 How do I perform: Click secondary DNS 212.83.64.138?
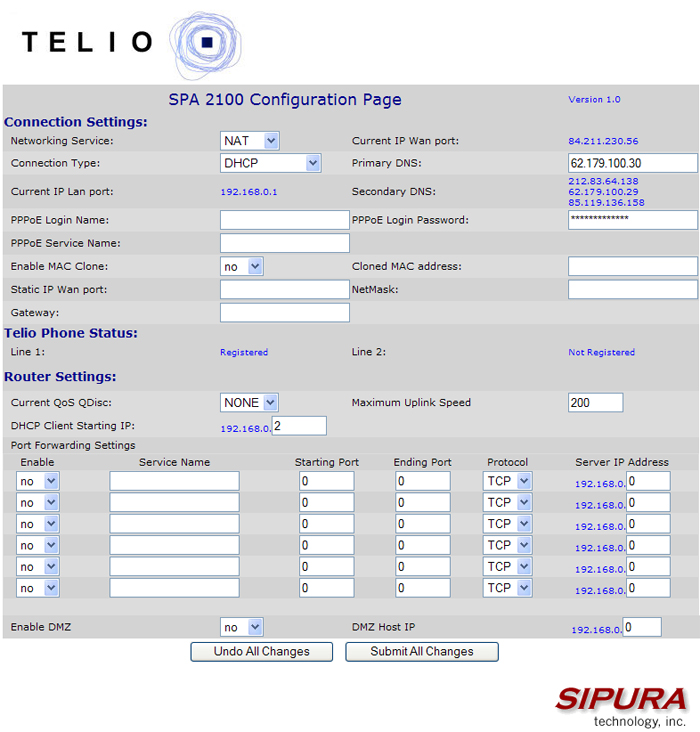(603, 181)
